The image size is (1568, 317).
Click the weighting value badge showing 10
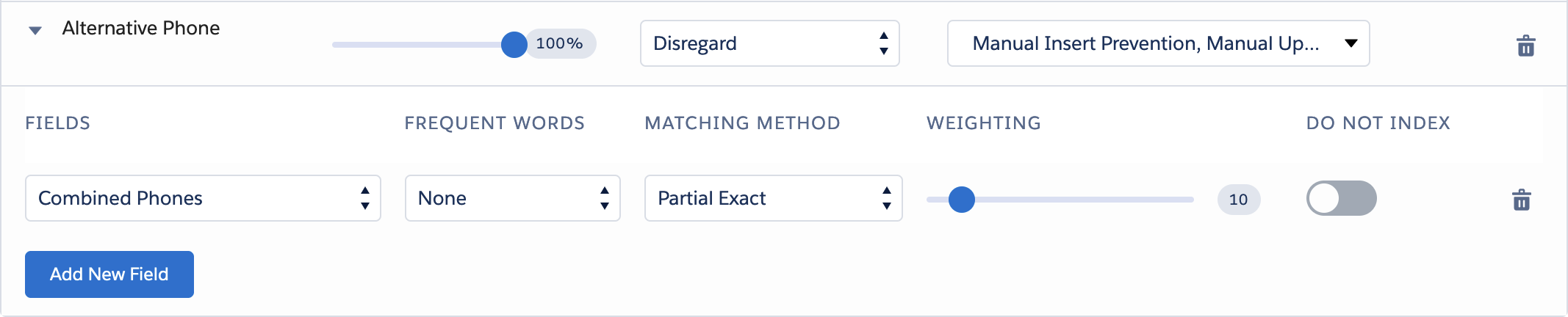(1239, 199)
